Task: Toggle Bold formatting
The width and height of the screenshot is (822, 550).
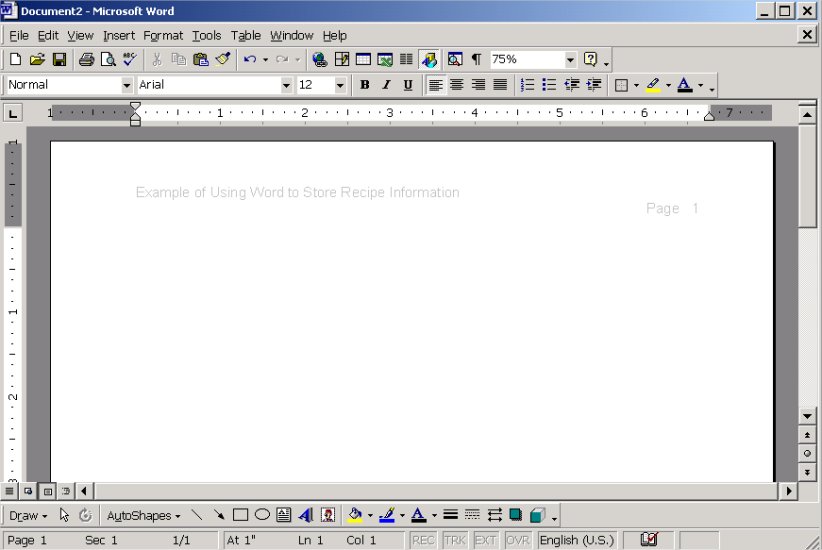Action: (x=365, y=85)
